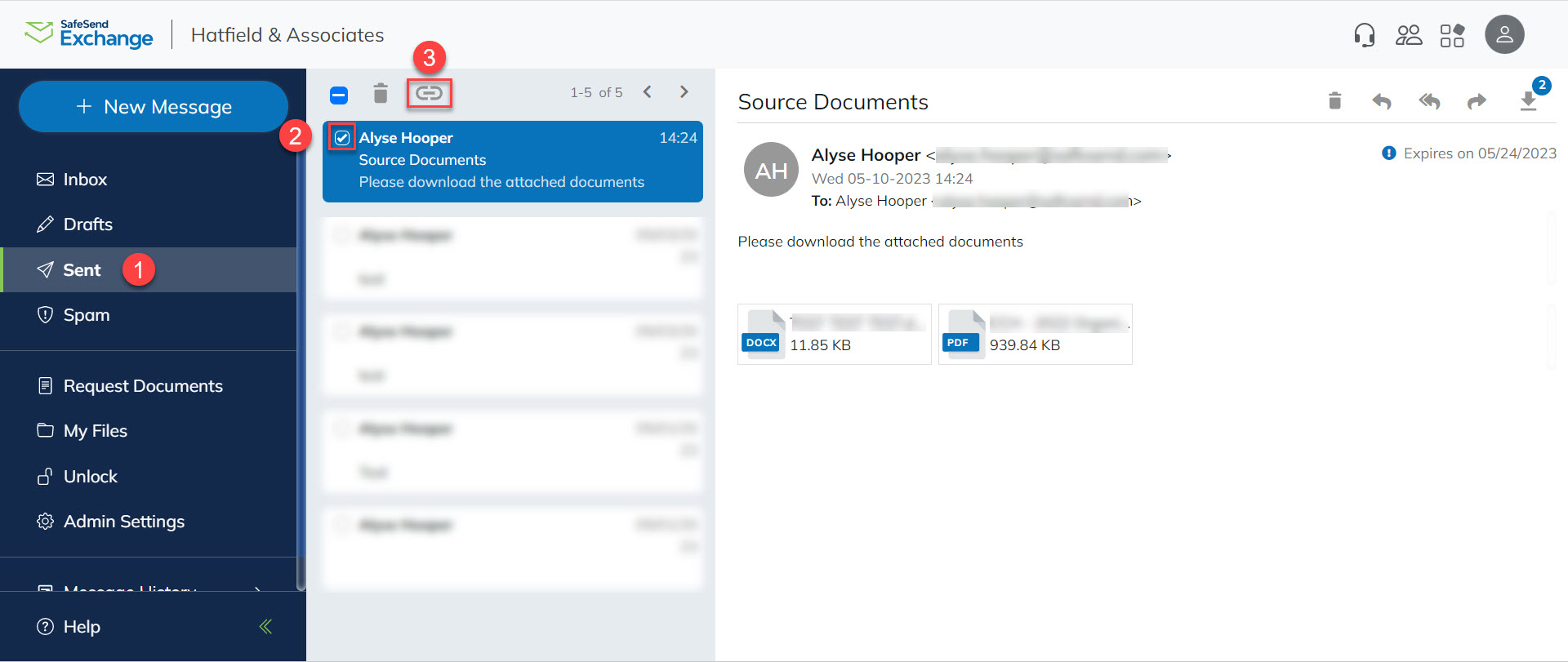Click the New Message button
The image size is (1568, 662).
click(x=154, y=107)
